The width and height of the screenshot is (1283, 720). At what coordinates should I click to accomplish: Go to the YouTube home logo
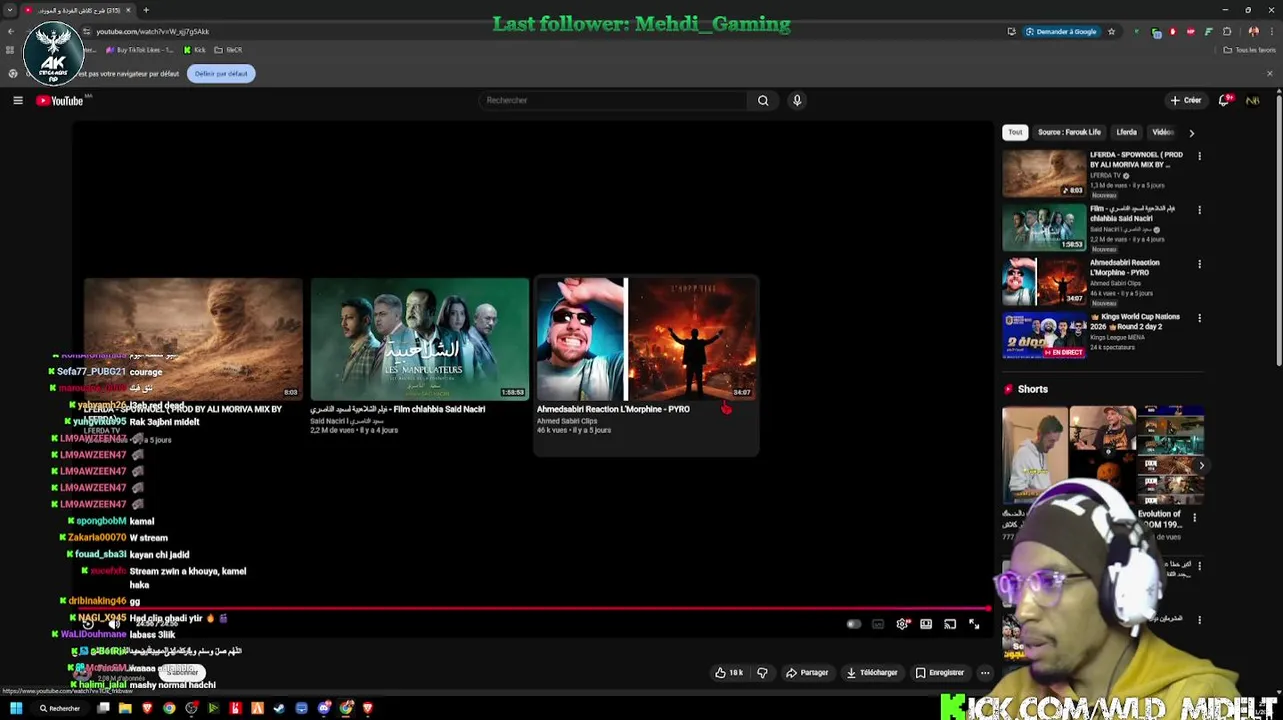click(61, 100)
